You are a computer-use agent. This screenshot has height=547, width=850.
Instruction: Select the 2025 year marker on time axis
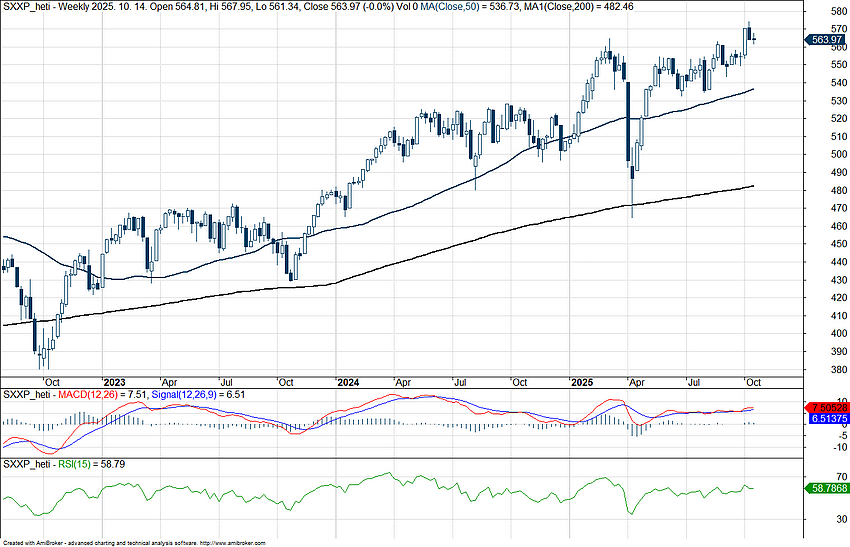582,382
